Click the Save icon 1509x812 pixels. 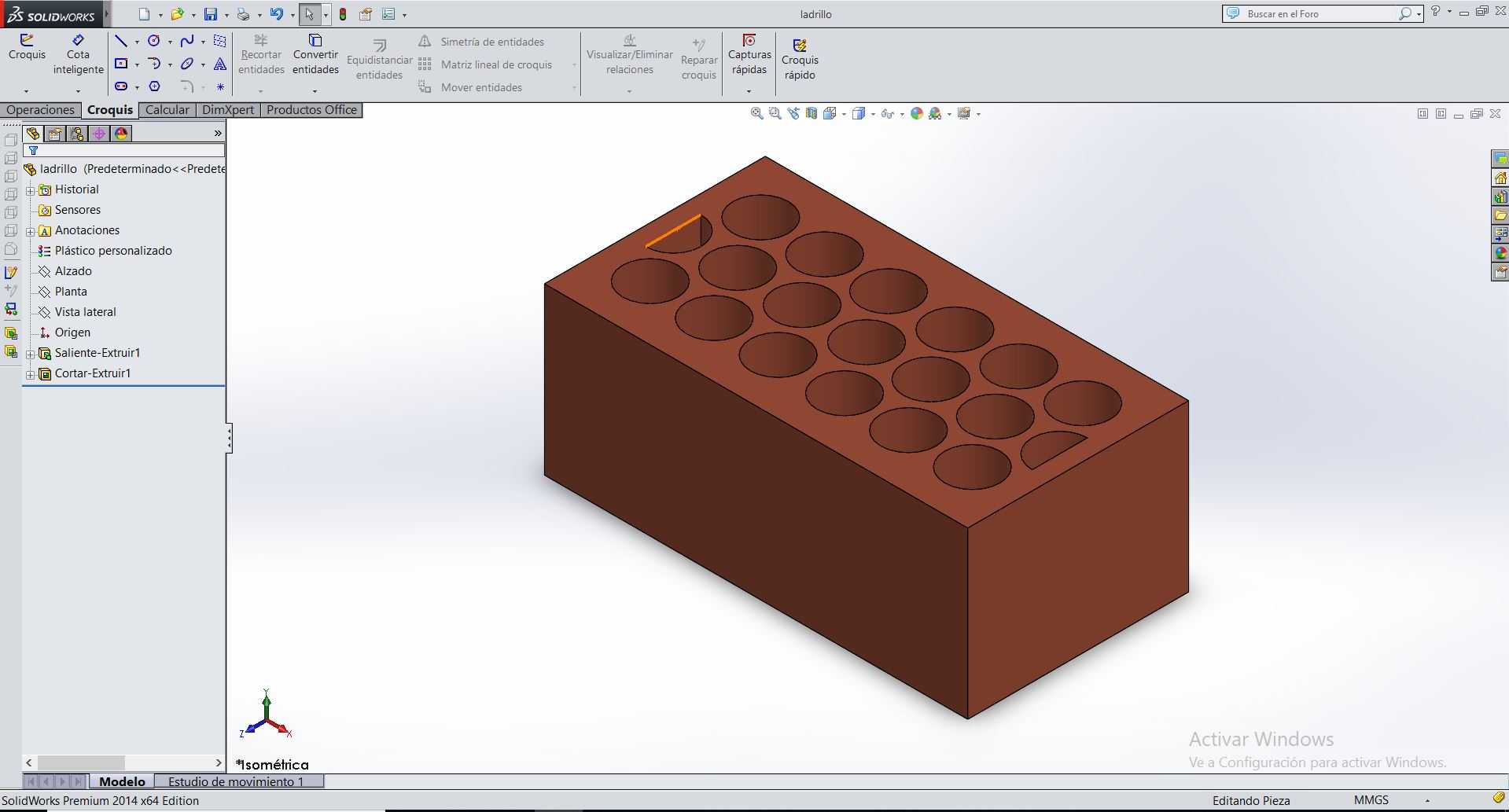210,14
